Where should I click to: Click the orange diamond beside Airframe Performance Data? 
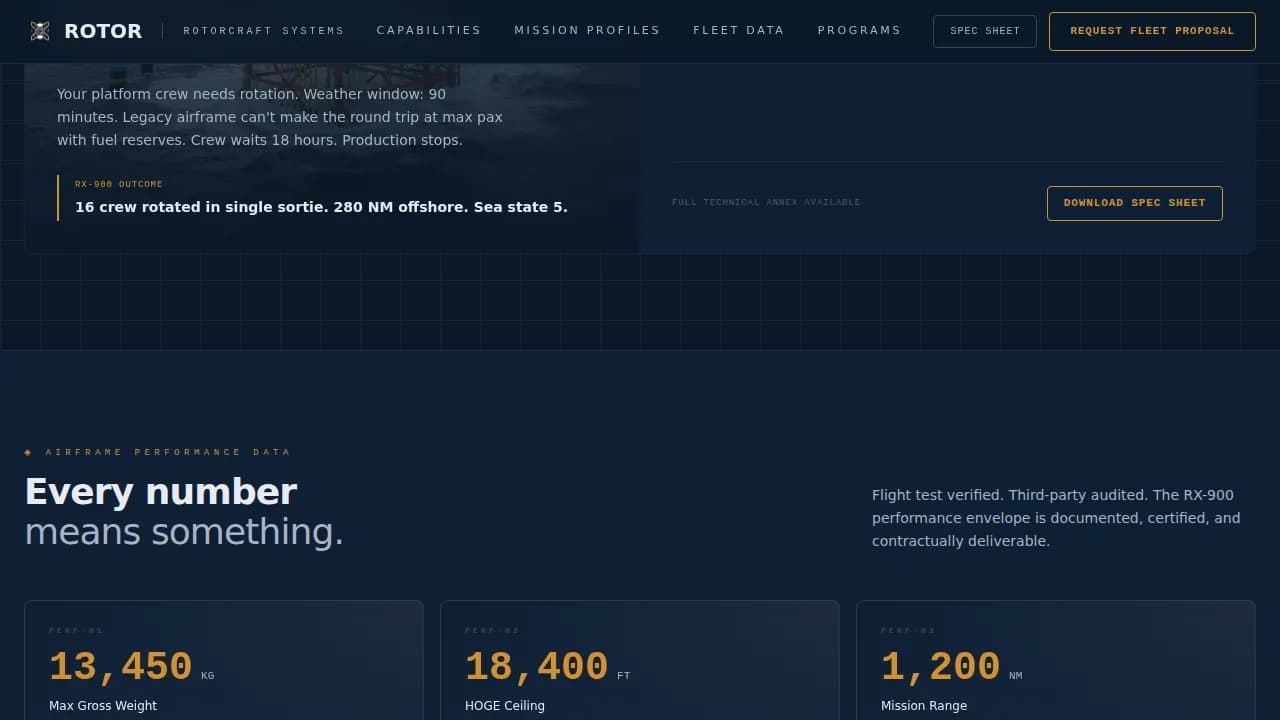click(x=28, y=452)
